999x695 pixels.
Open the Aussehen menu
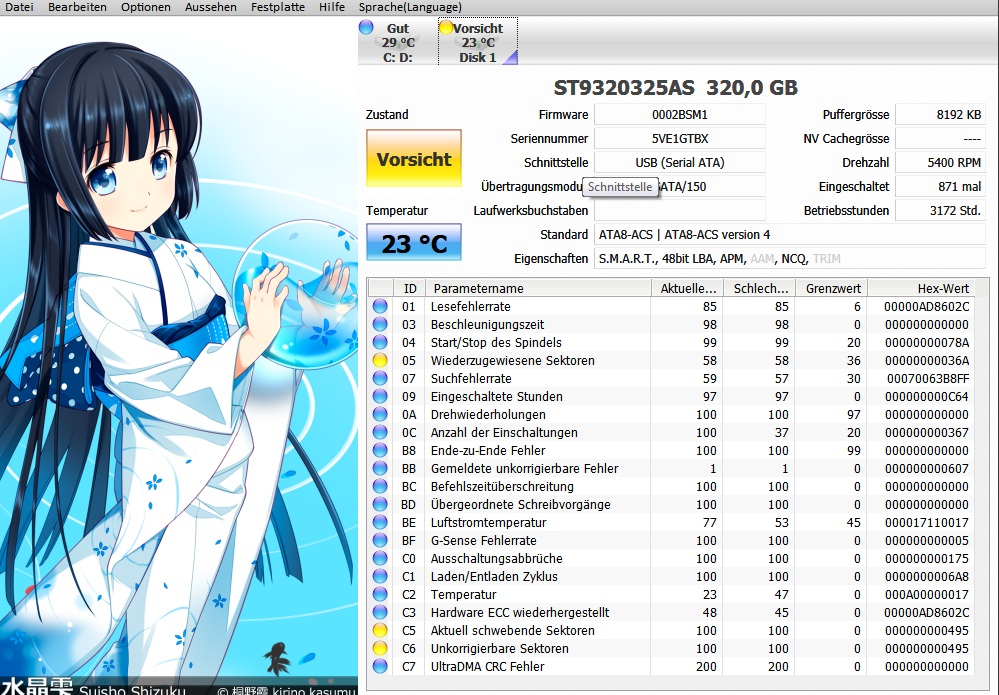click(210, 7)
